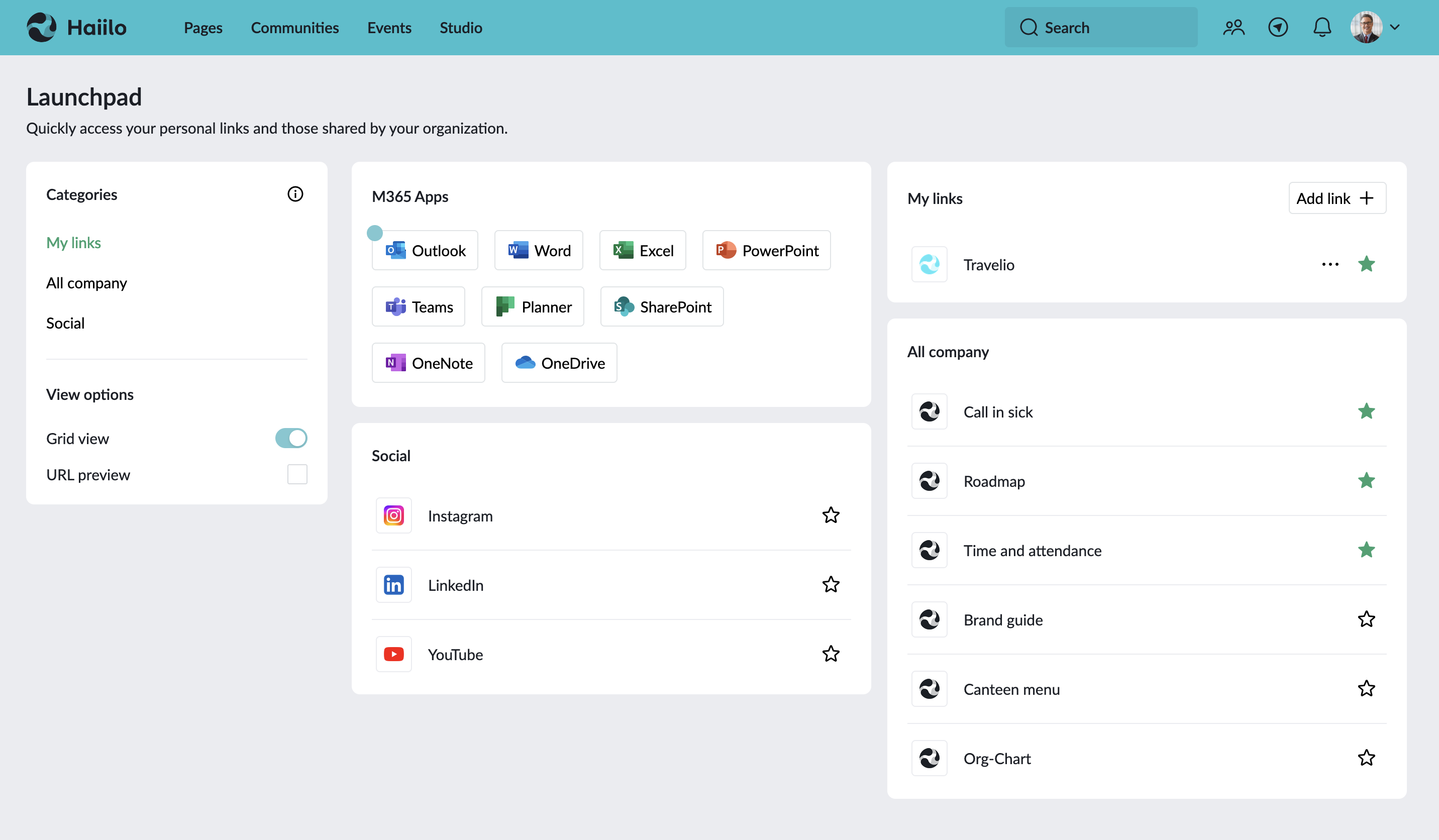
Task: Show Categories info tooltip
Action: (x=295, y=194)
